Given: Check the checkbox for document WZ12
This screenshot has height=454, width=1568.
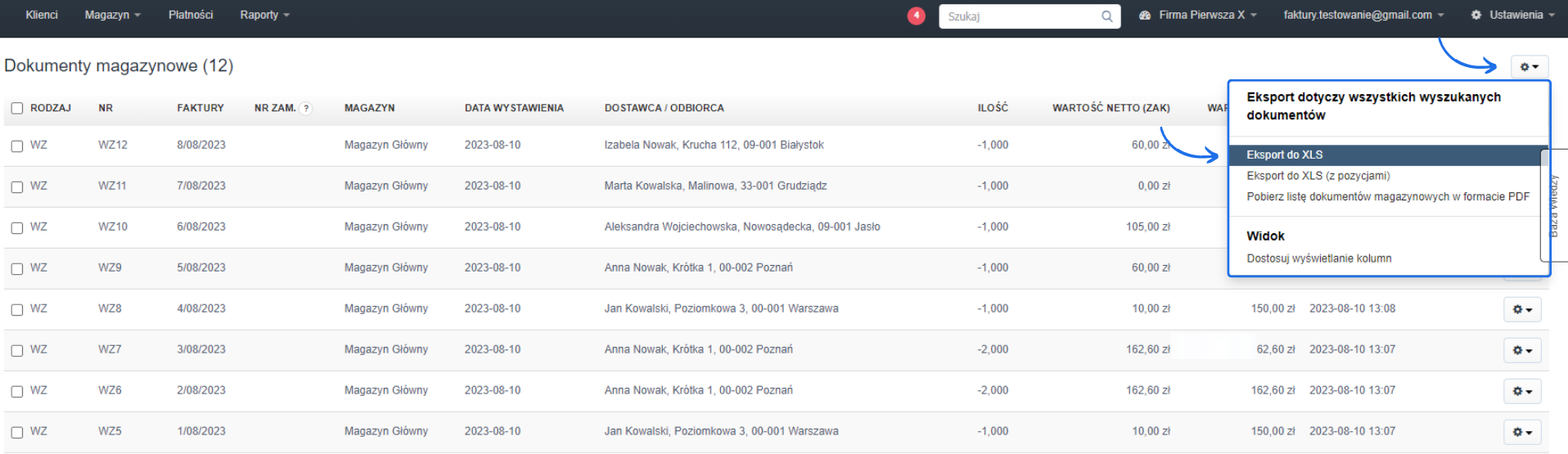Looking at the screenshot, I should [17, 146].
